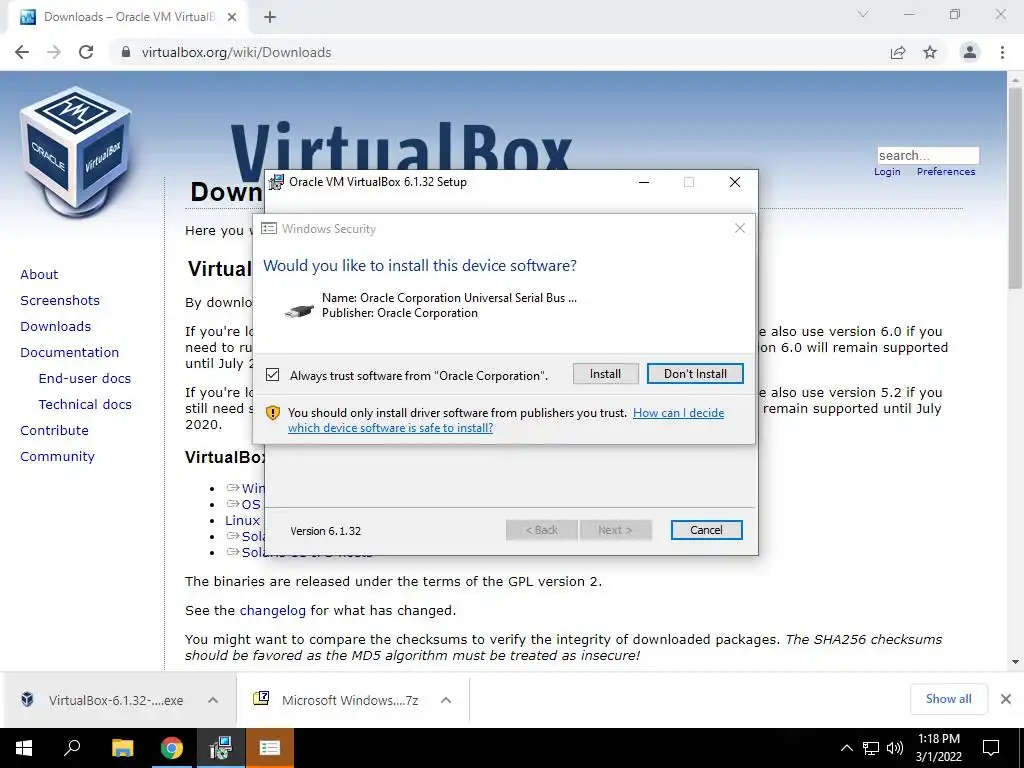Go back in Chrome browser
This screenshot has height=768, width=1024.
[x=22, y=52]
